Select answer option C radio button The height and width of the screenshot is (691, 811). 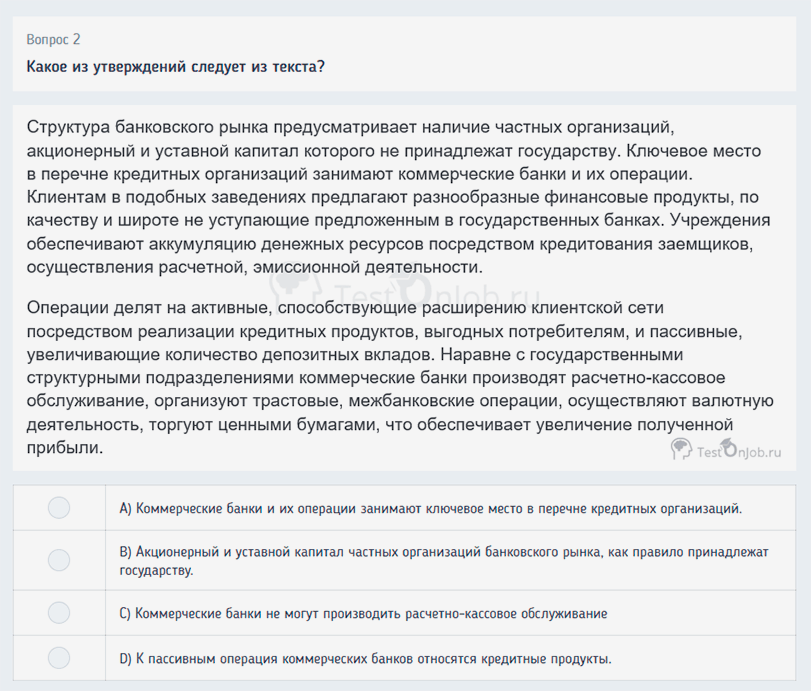tap(59, 613)
